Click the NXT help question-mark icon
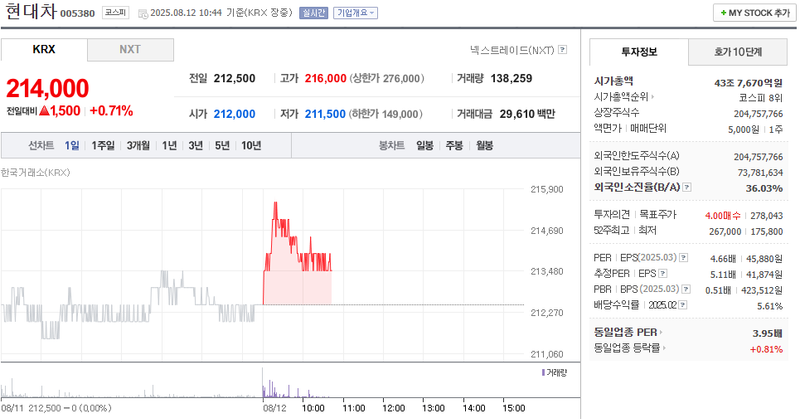Screen dimensions: 800x419 (562, 50)
